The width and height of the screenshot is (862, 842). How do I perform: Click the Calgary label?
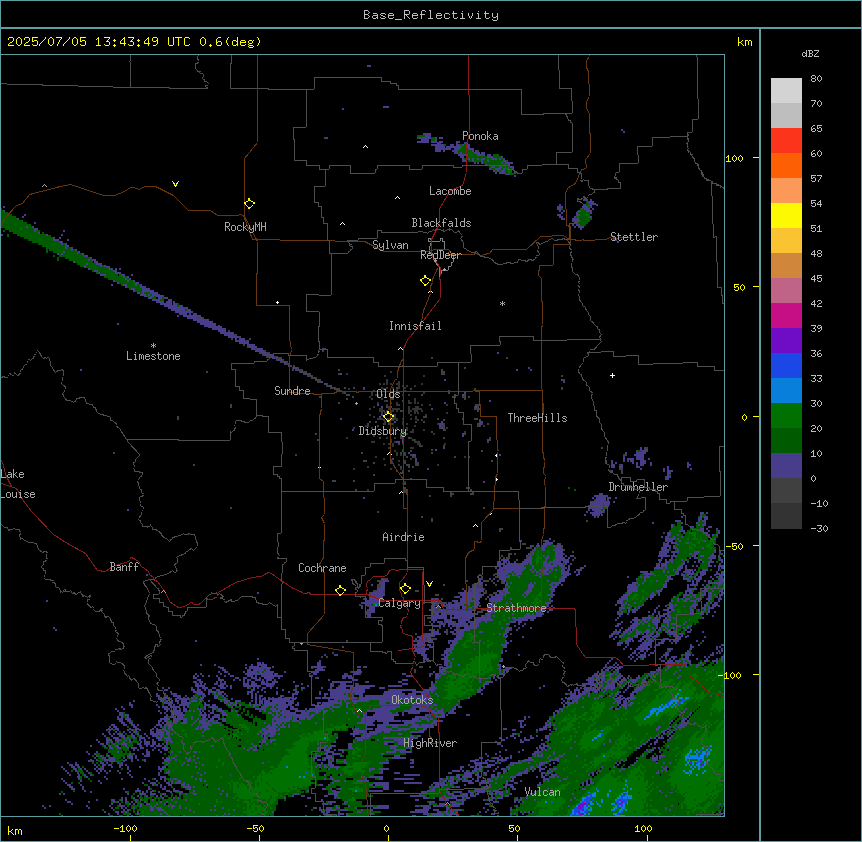(399, 603)
